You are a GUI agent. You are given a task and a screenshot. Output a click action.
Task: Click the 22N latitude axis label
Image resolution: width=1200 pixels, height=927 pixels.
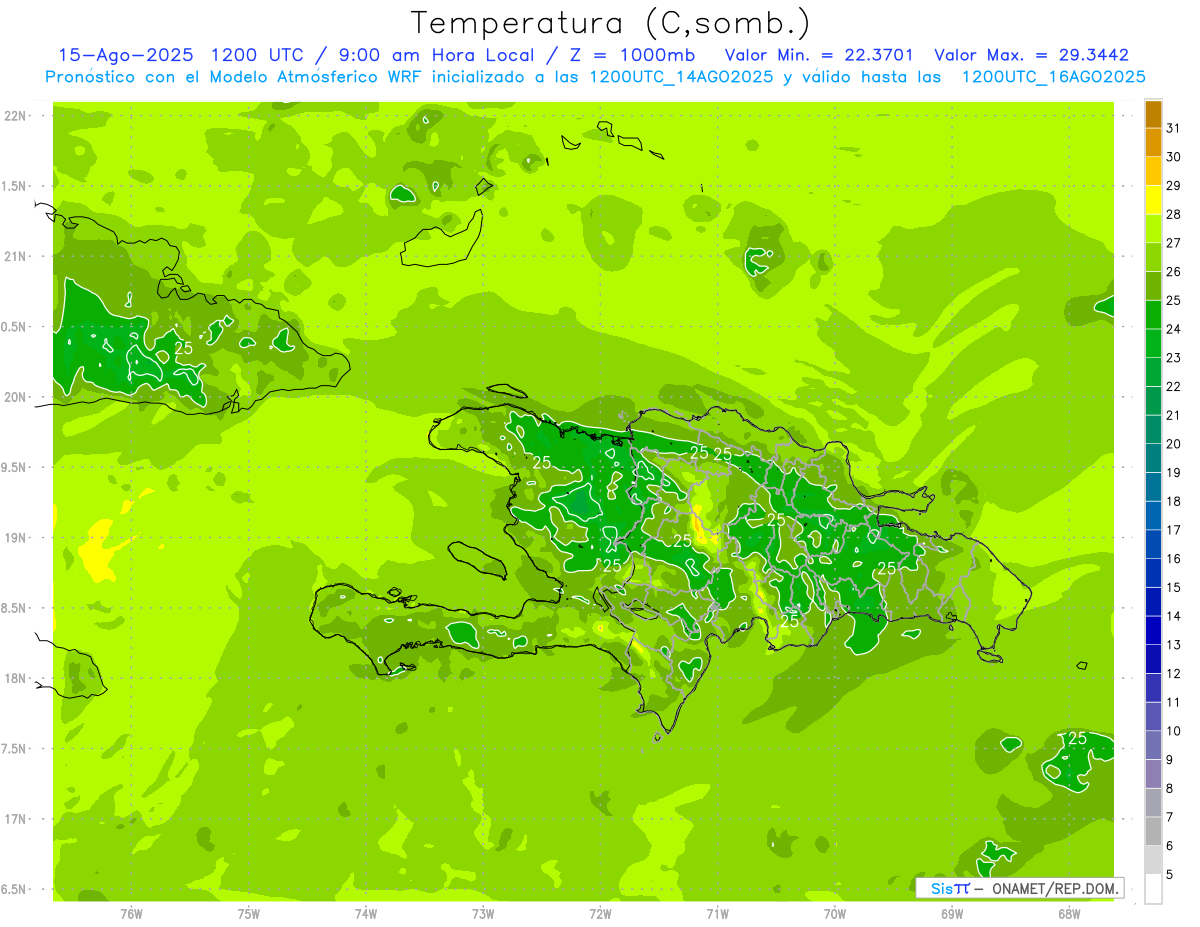coord(15,116)
